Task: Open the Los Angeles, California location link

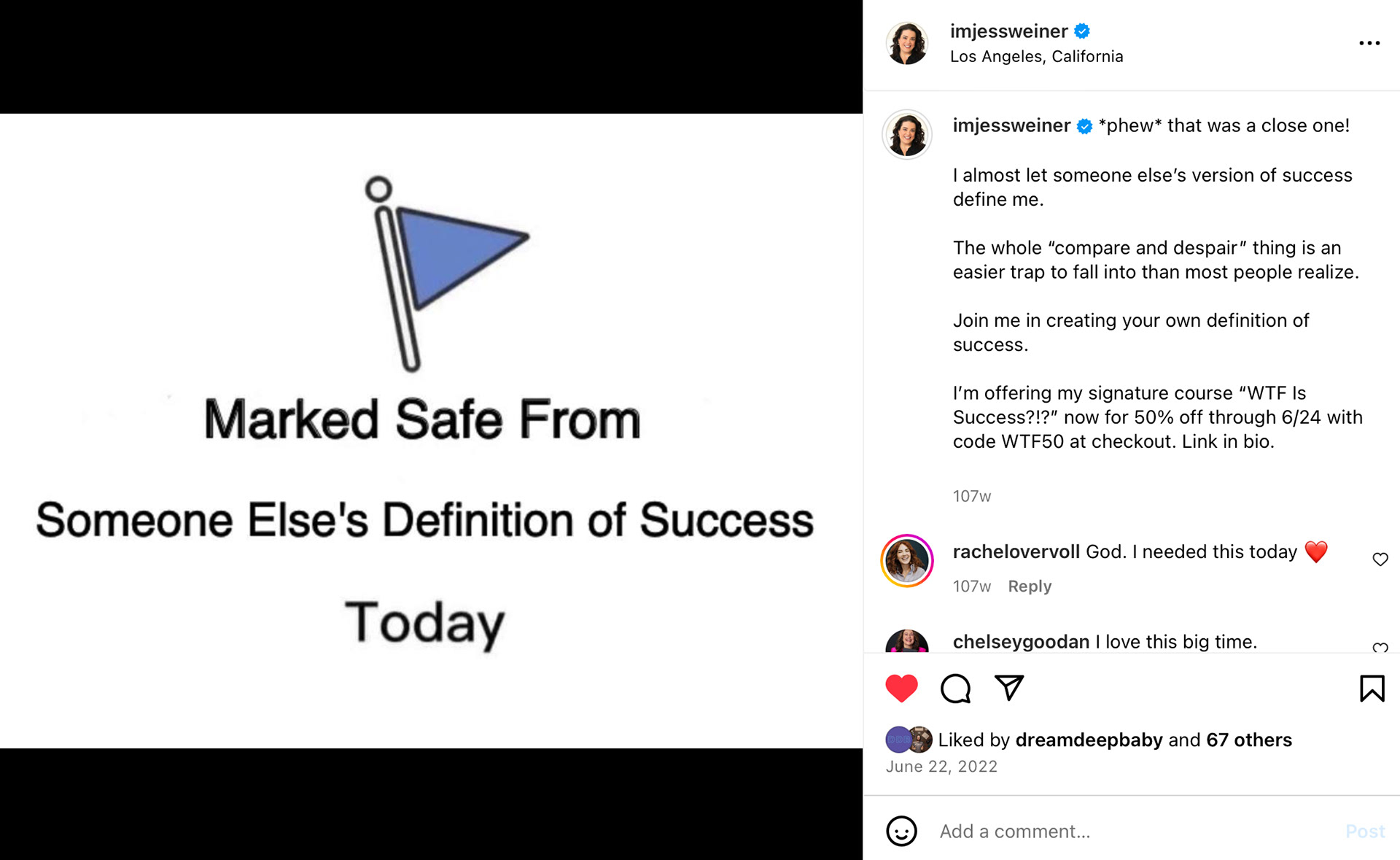Action: tap(1037, 56)
